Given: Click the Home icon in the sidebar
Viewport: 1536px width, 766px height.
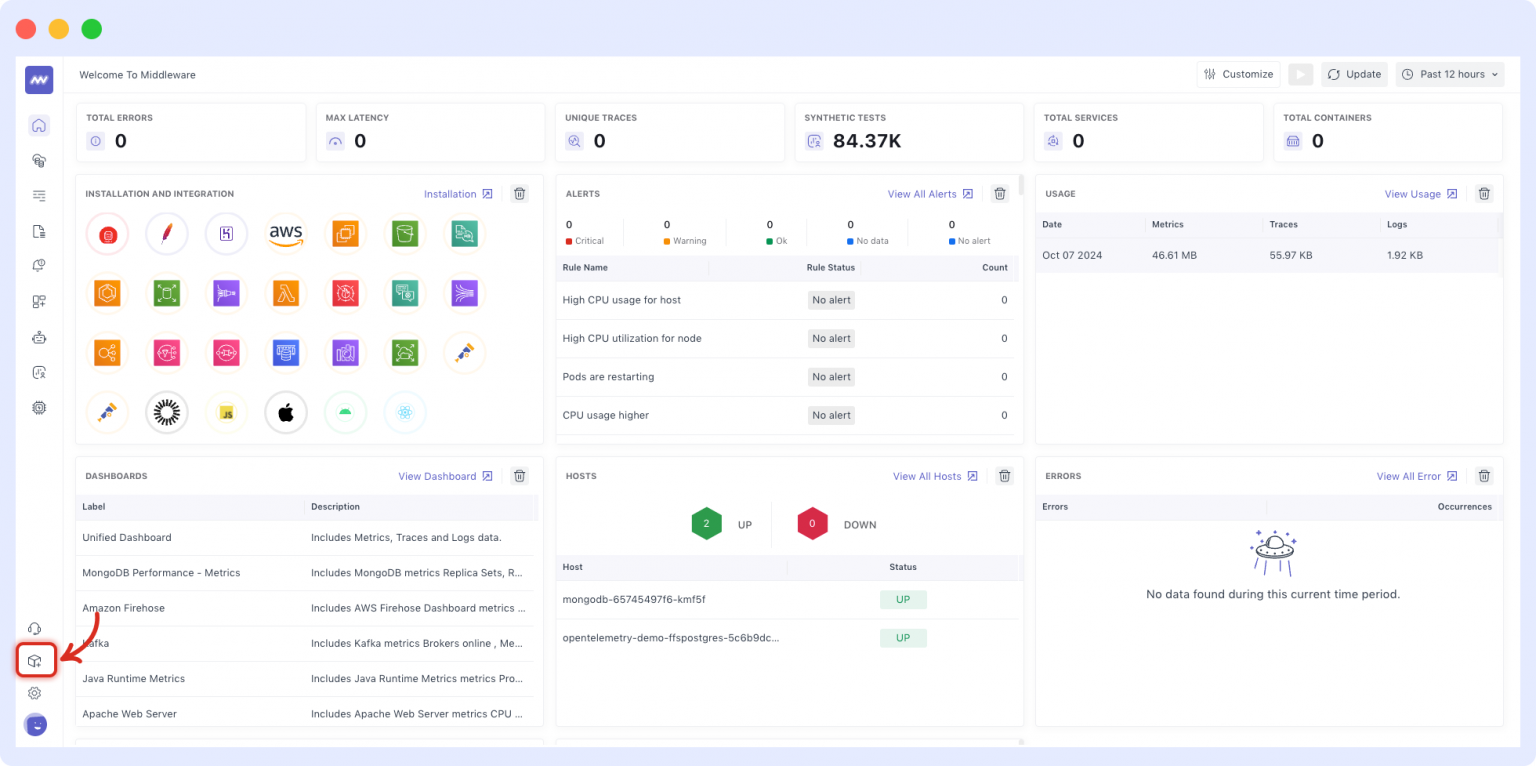Looking at the screenshot, I should click(38, 125).
